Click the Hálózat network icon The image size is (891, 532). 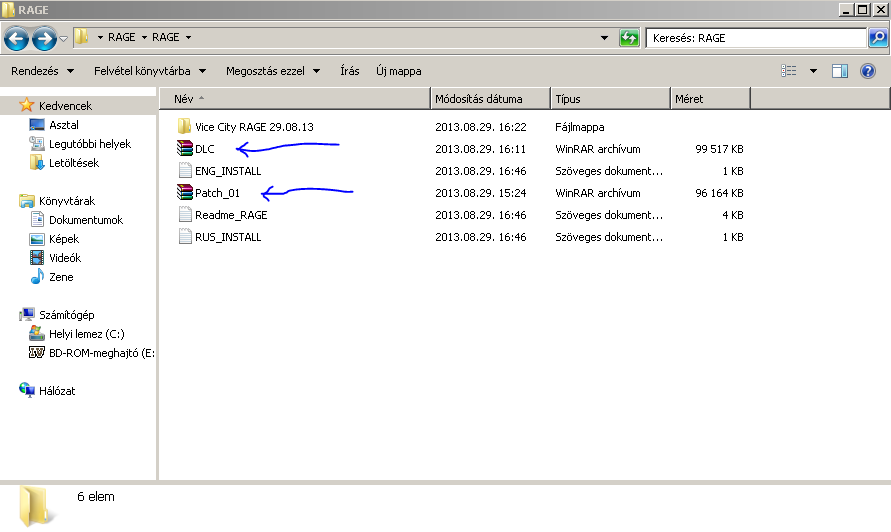[27, 390]
